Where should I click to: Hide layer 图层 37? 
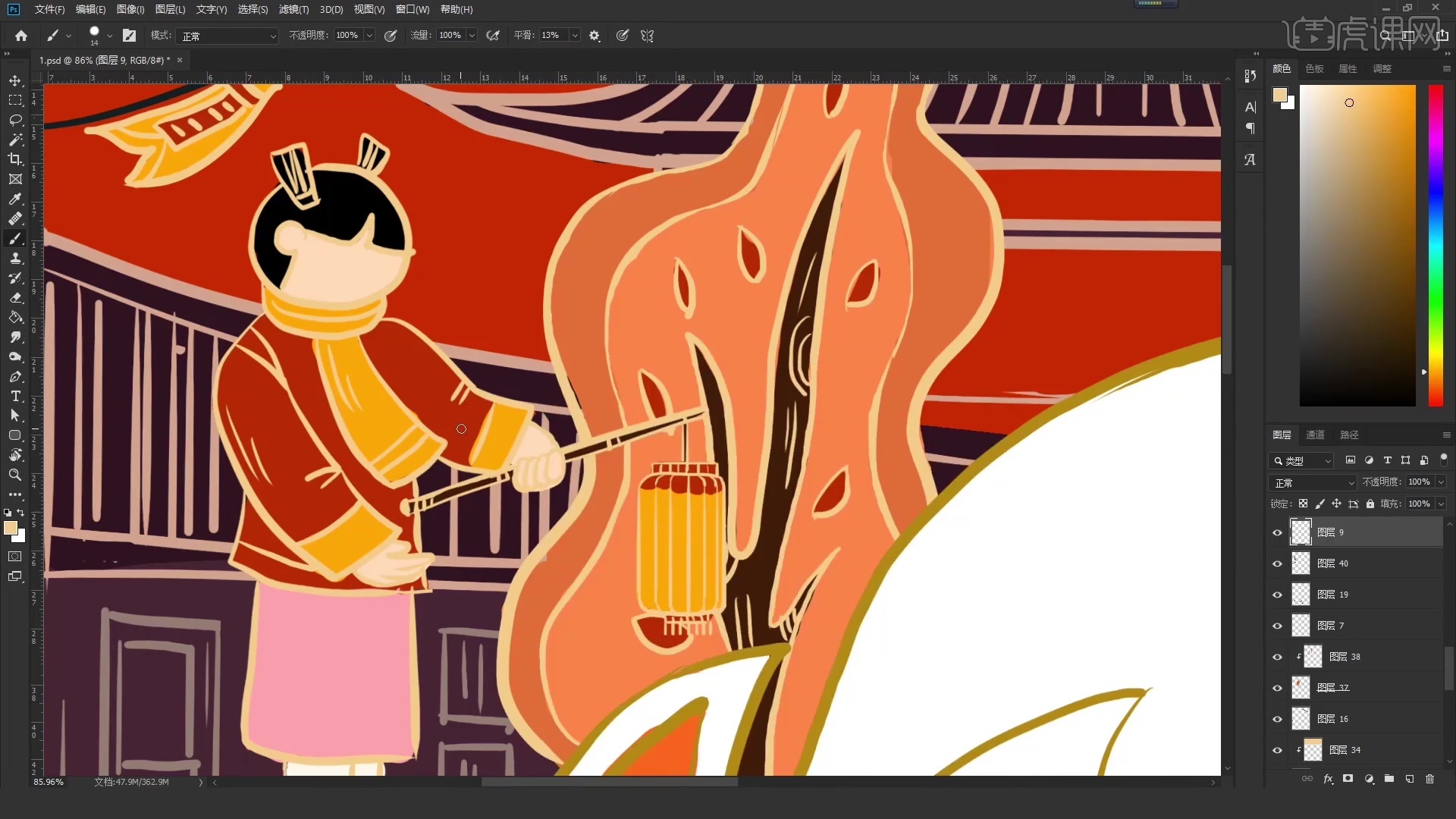[1277, 688]
